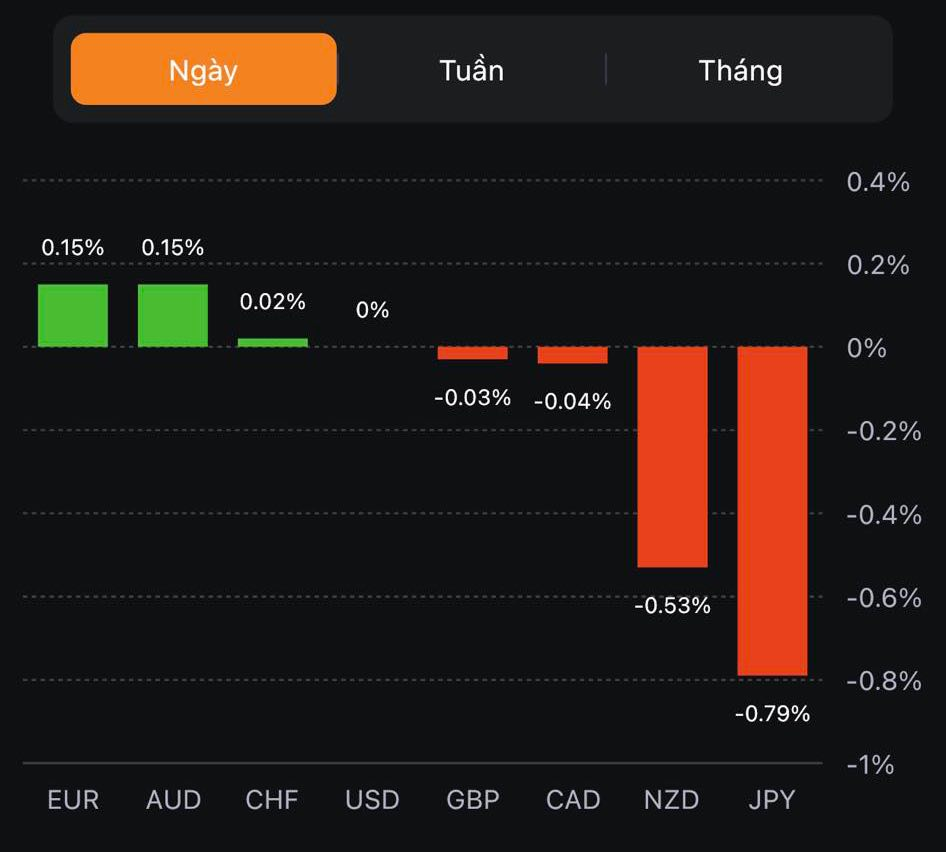Open the Tháng tab

(x=740, y=70)
